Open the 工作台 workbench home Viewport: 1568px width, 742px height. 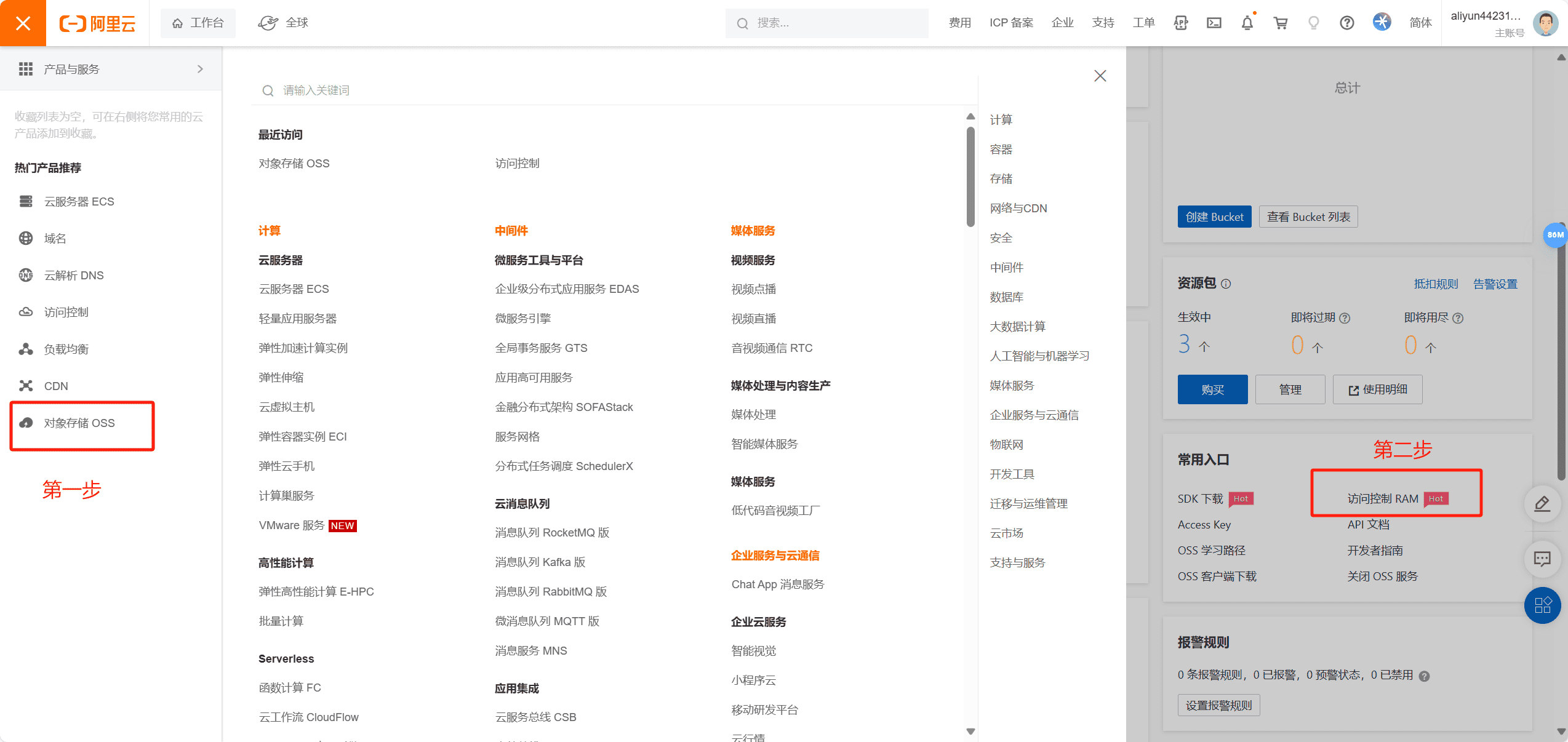coord(198,23)
